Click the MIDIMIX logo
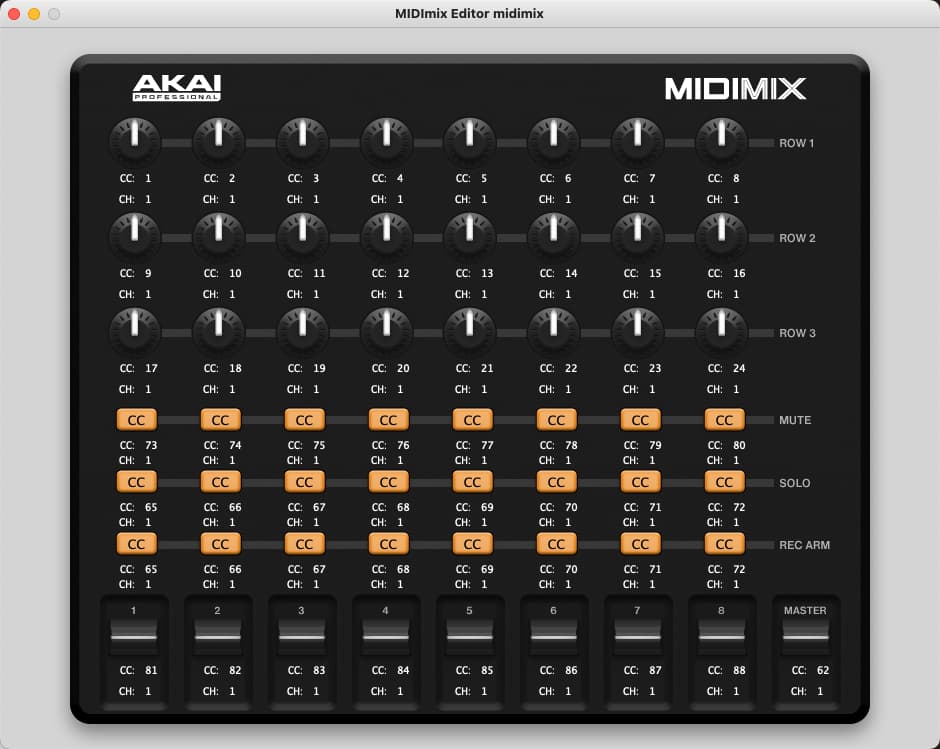The height and width of the screenshot is (749, 940). pos(735,89)
